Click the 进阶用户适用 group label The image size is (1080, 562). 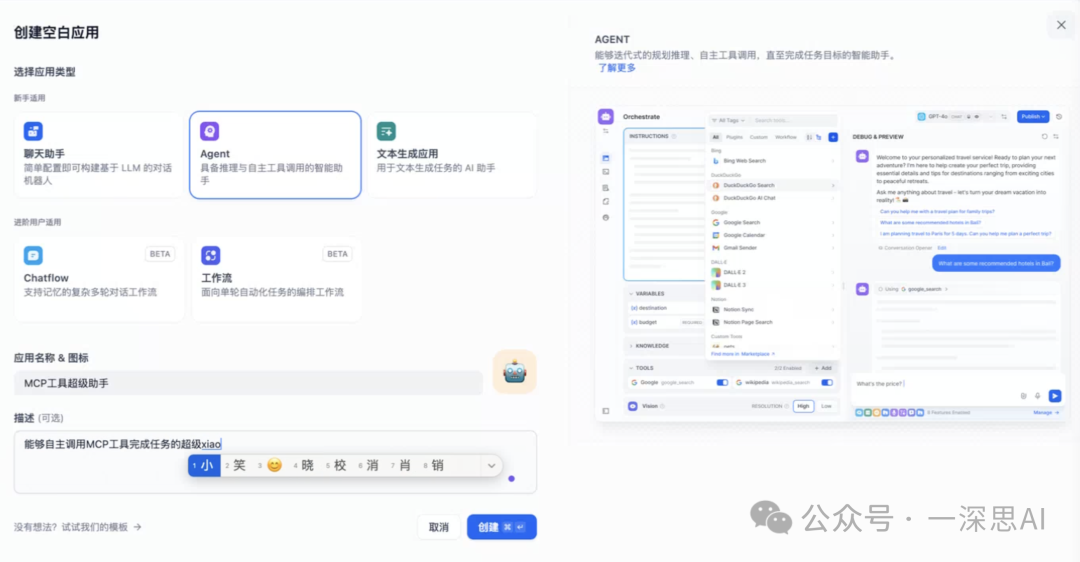click(x=38, y=222)
